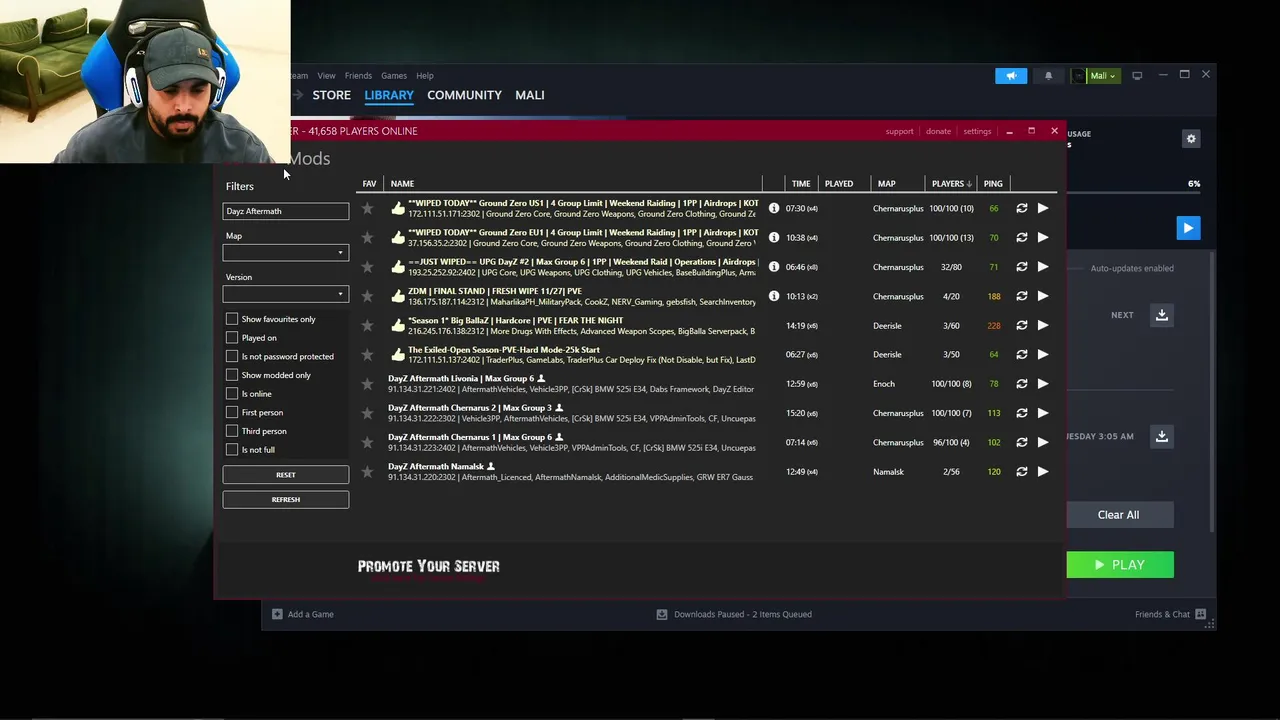This screenshot has height=720, width=1280.
Task: Click server name search field 'Dayz Aftermath'
Action: coord(285,211)
